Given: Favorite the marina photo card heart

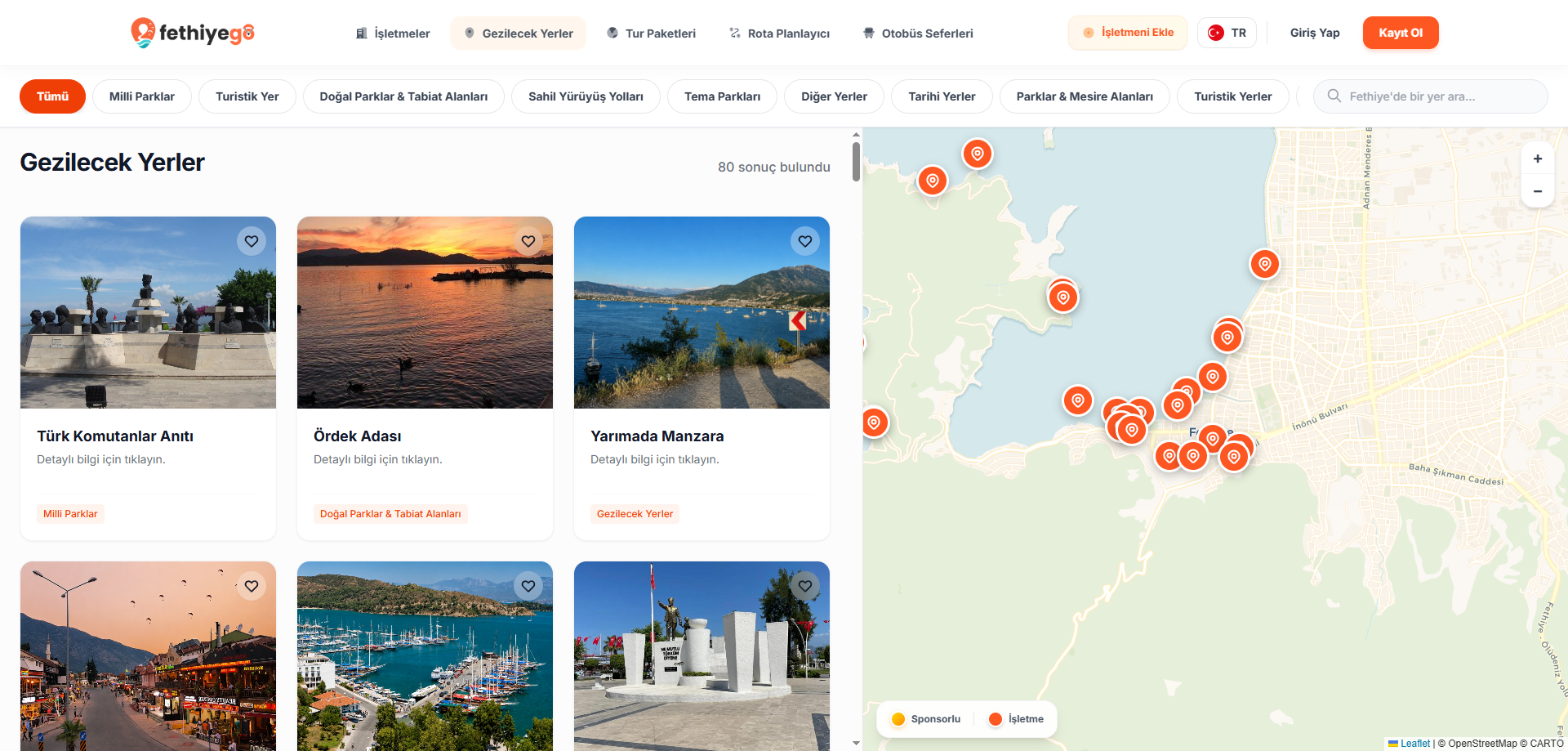Looking at the screenshot, I should click(528, 586).
